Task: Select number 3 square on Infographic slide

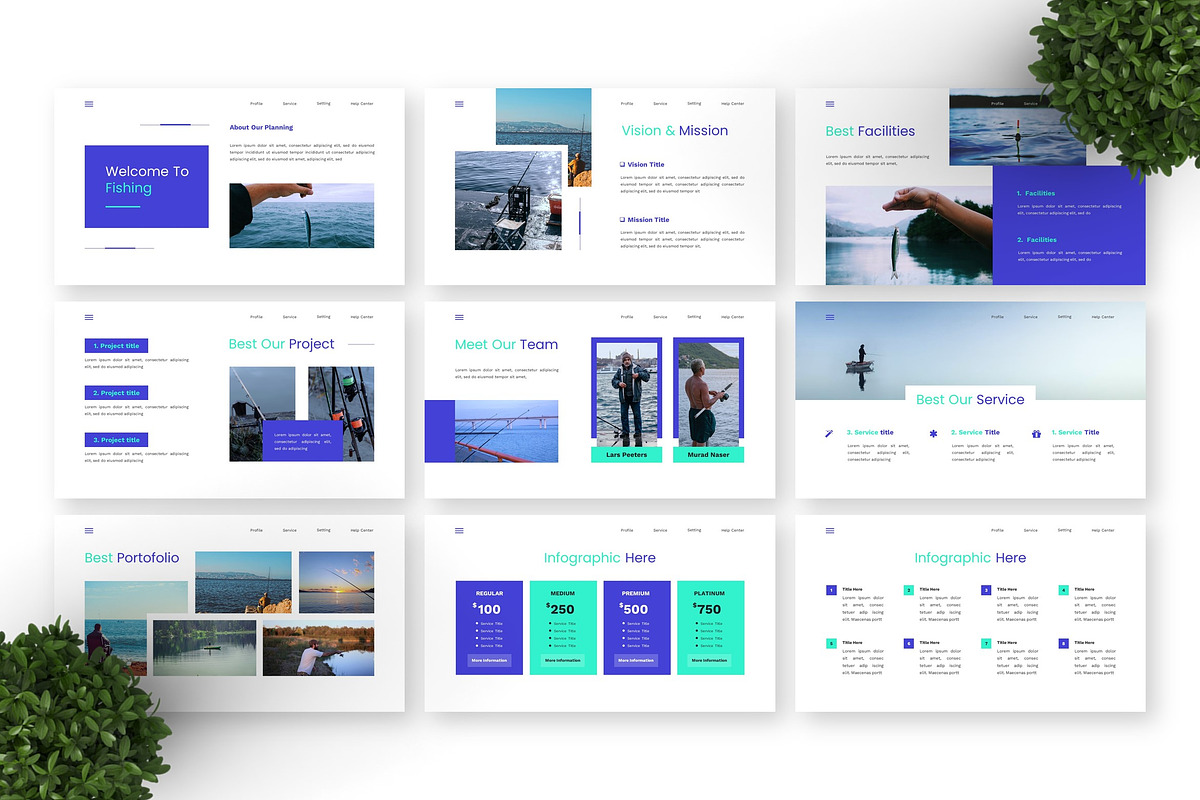Action: 986,590
